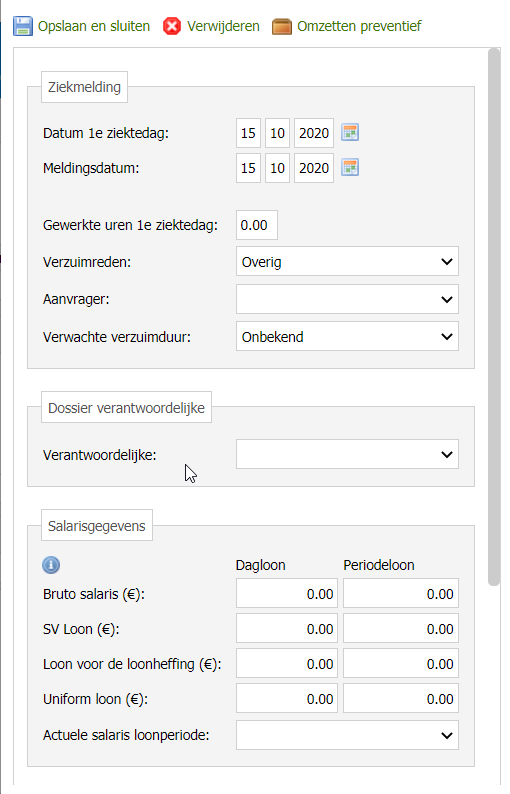Image resolution: width=510 pixels, height=794 pixels.
Task: Click Uniform loon Dagloon field
Action: click(287, 698)
